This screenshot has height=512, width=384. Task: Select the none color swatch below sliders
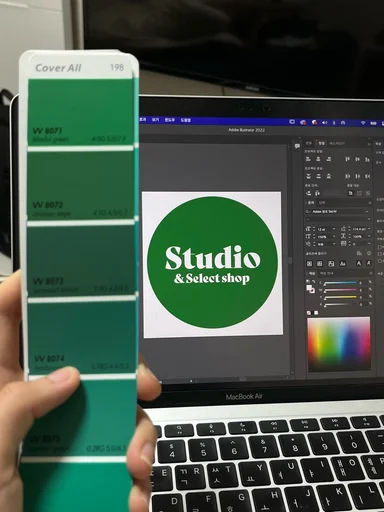[x=309, y=313]
